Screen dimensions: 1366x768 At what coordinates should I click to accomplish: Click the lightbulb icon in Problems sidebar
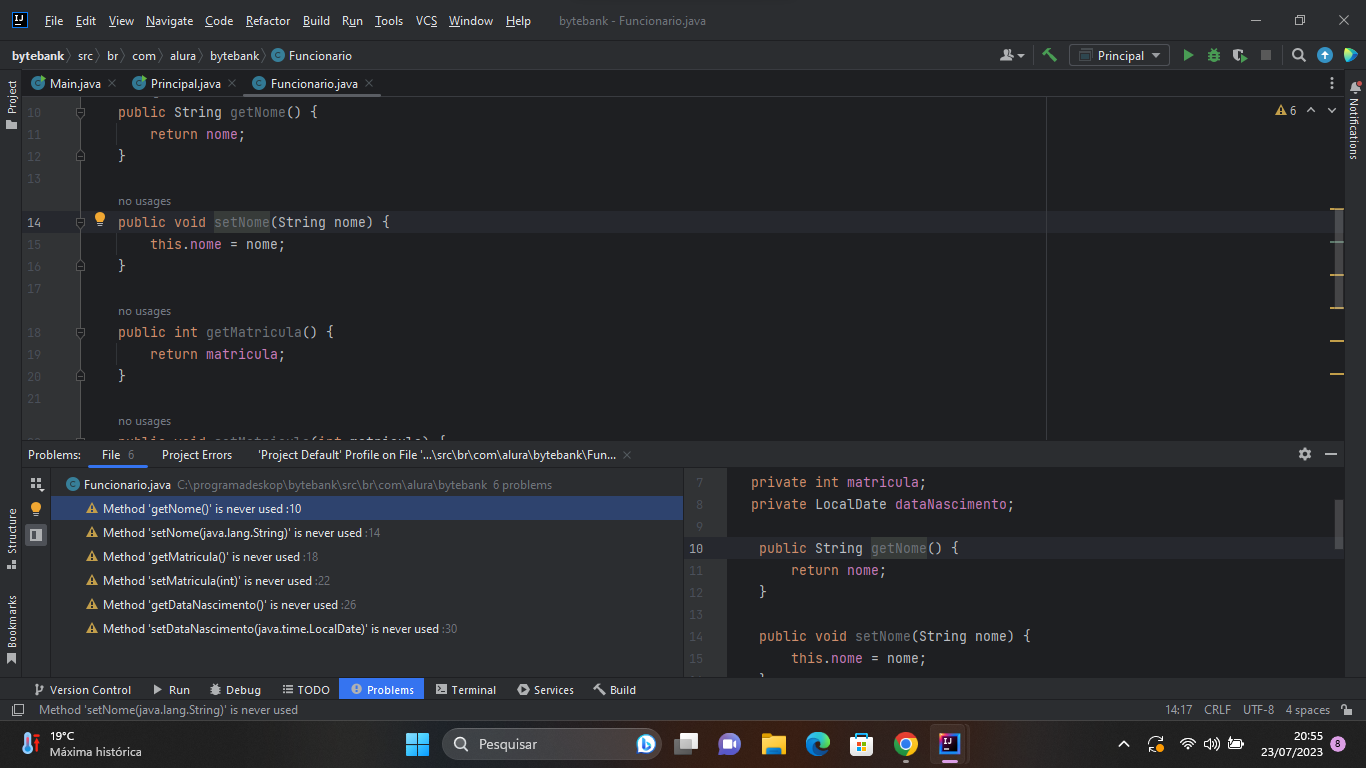tap(36, 509)
